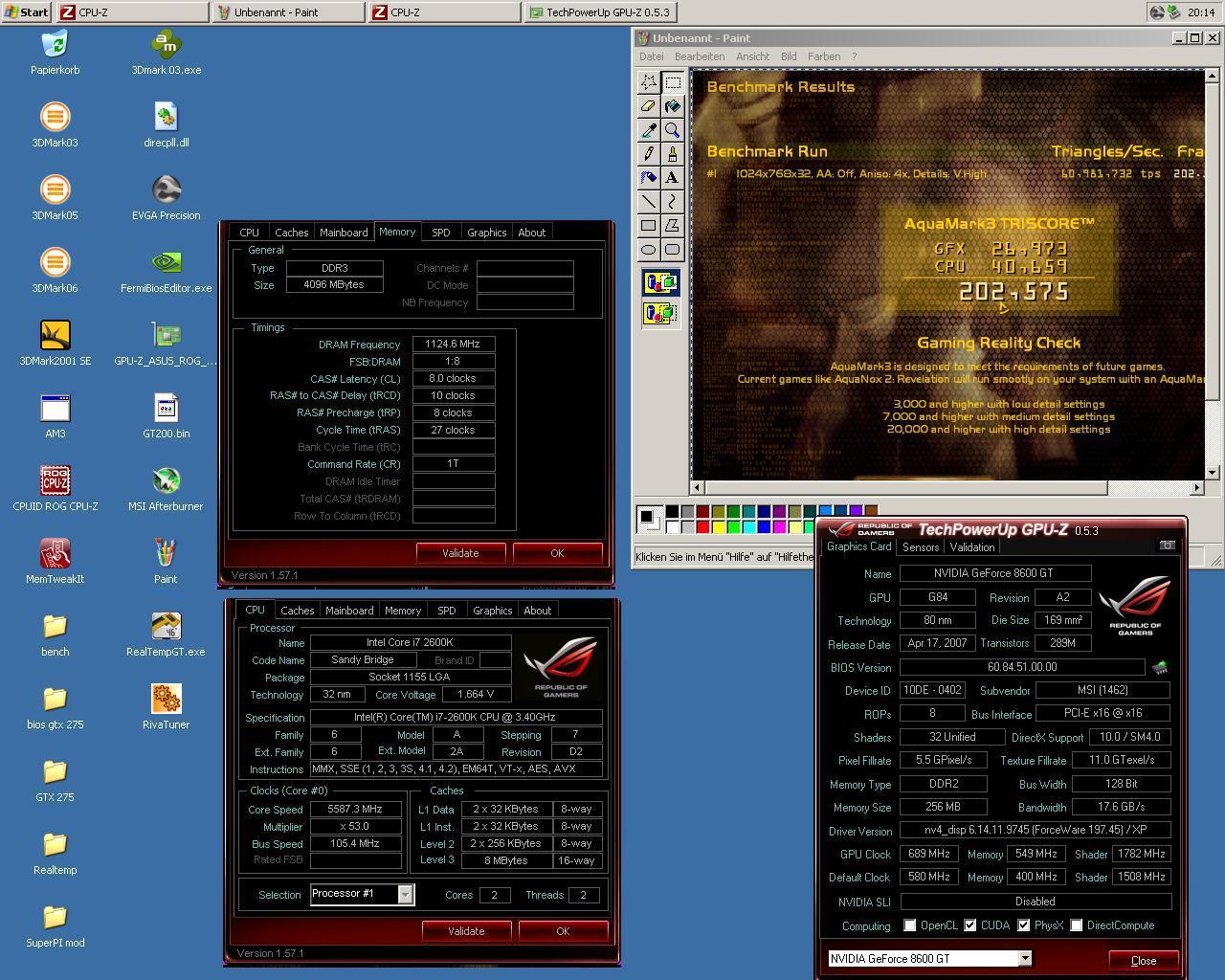Switch to Unbenannt - Paint taskbar button
Image resolution: width=1225 pixels, height=980 pixels.
[287, 12]
